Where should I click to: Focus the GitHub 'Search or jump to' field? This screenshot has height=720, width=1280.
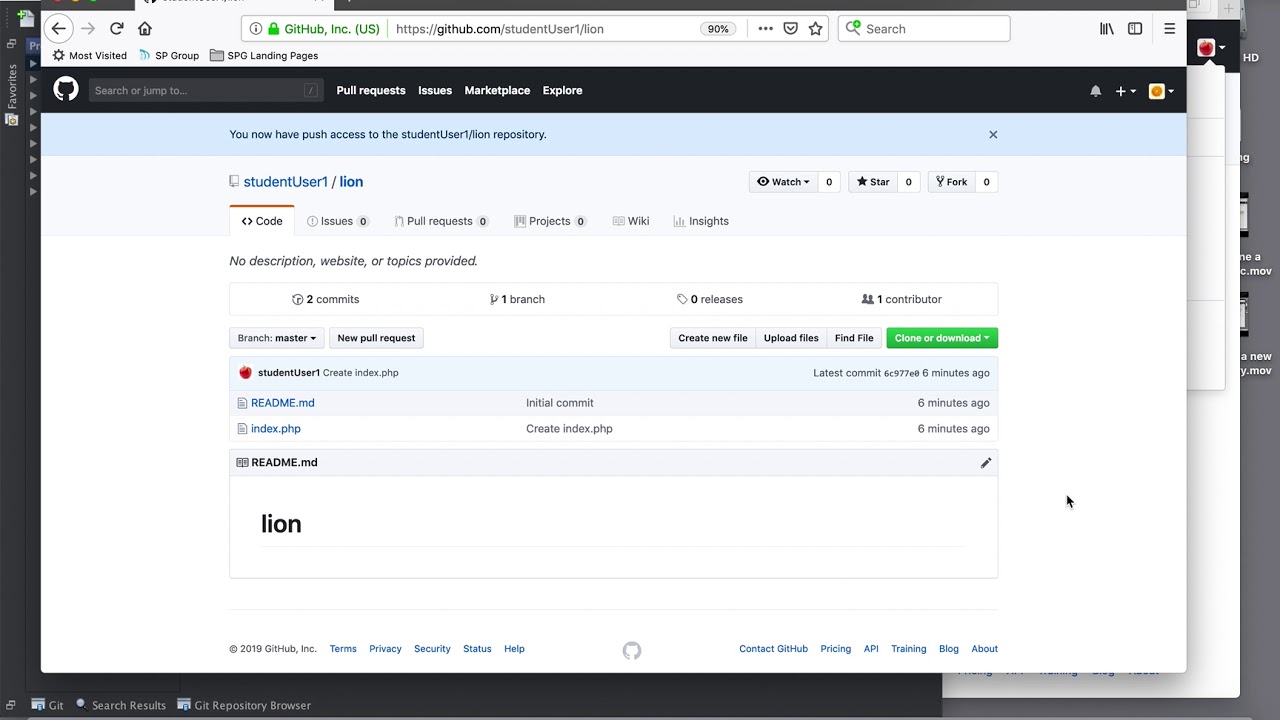click(x=206, y=90)
